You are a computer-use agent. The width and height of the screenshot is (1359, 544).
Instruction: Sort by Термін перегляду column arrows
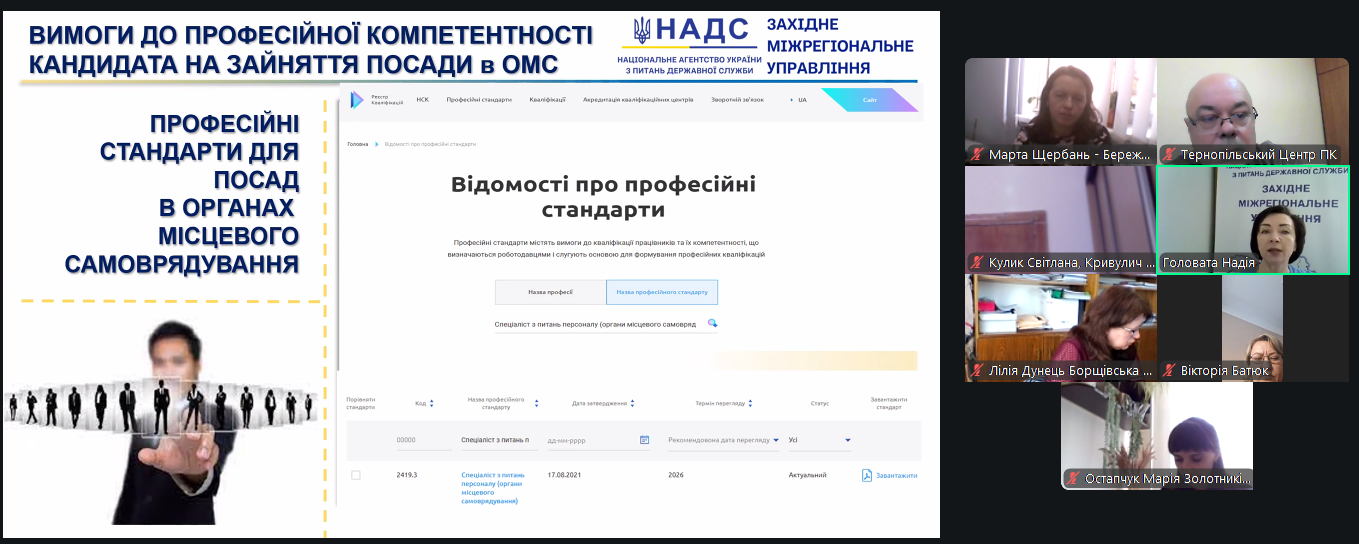pyautogui.click(x=750, y=404)
